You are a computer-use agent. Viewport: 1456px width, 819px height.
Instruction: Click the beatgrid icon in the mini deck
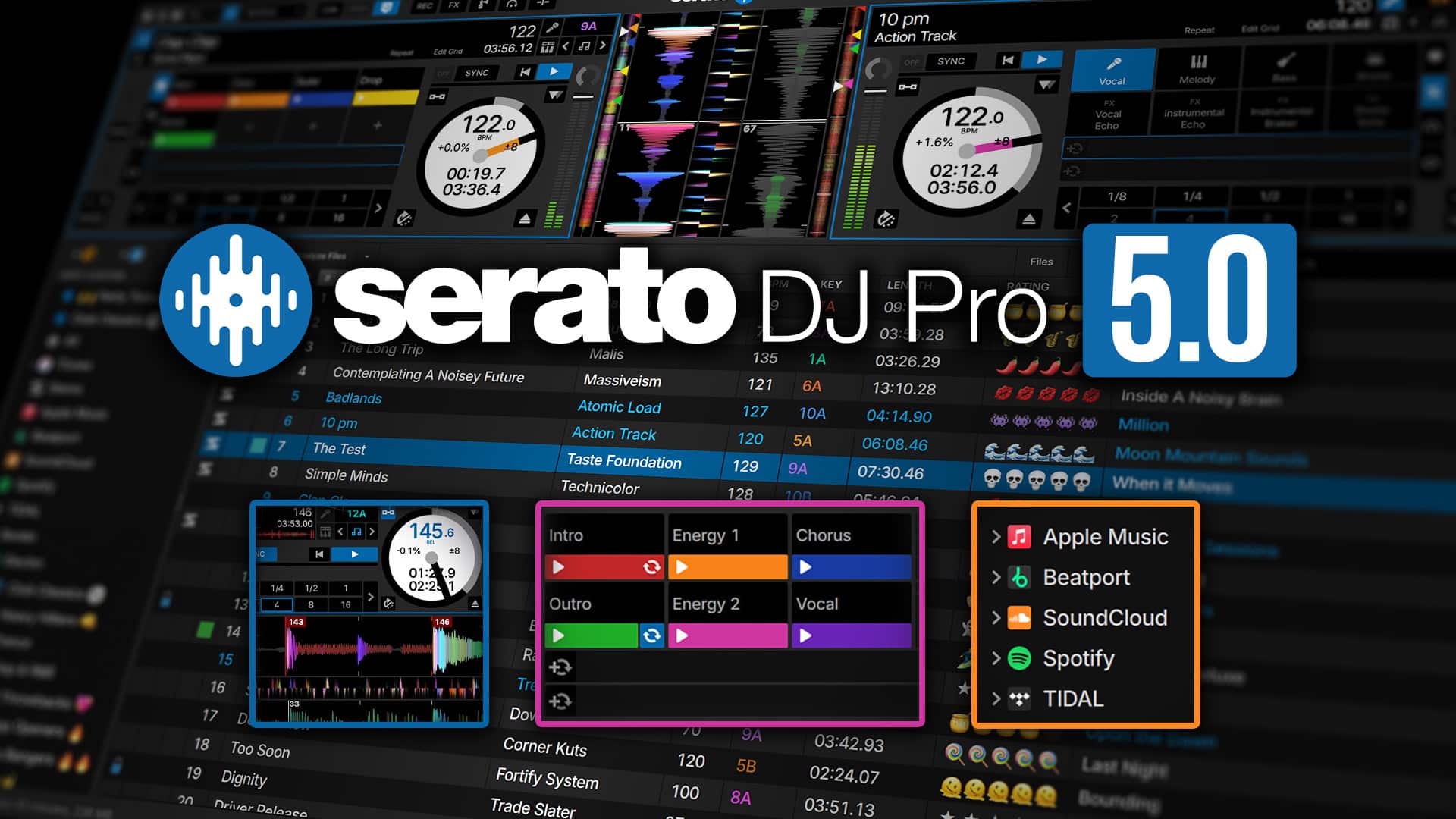(325, 532)
